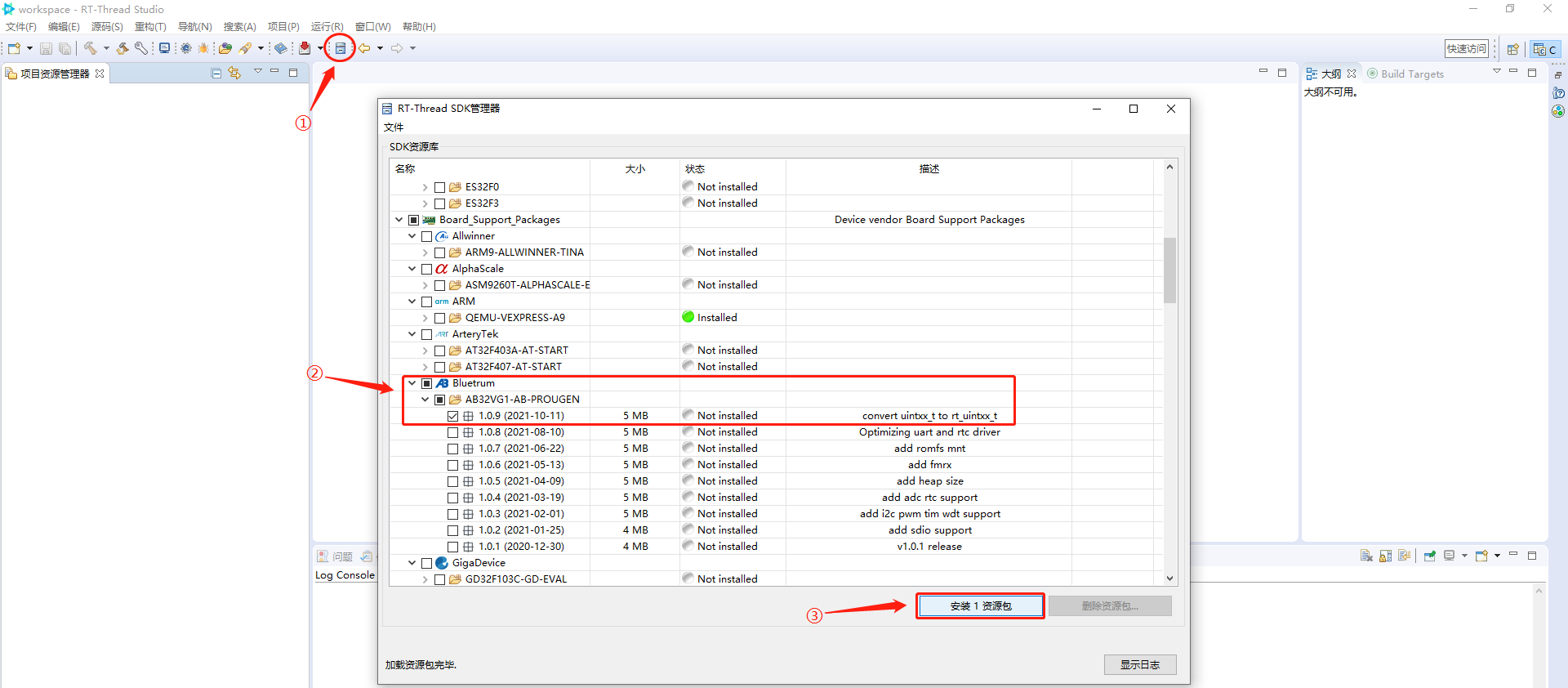Open the new project wizard toolbar icon
1568x688 pixels.
coord(14,48)
